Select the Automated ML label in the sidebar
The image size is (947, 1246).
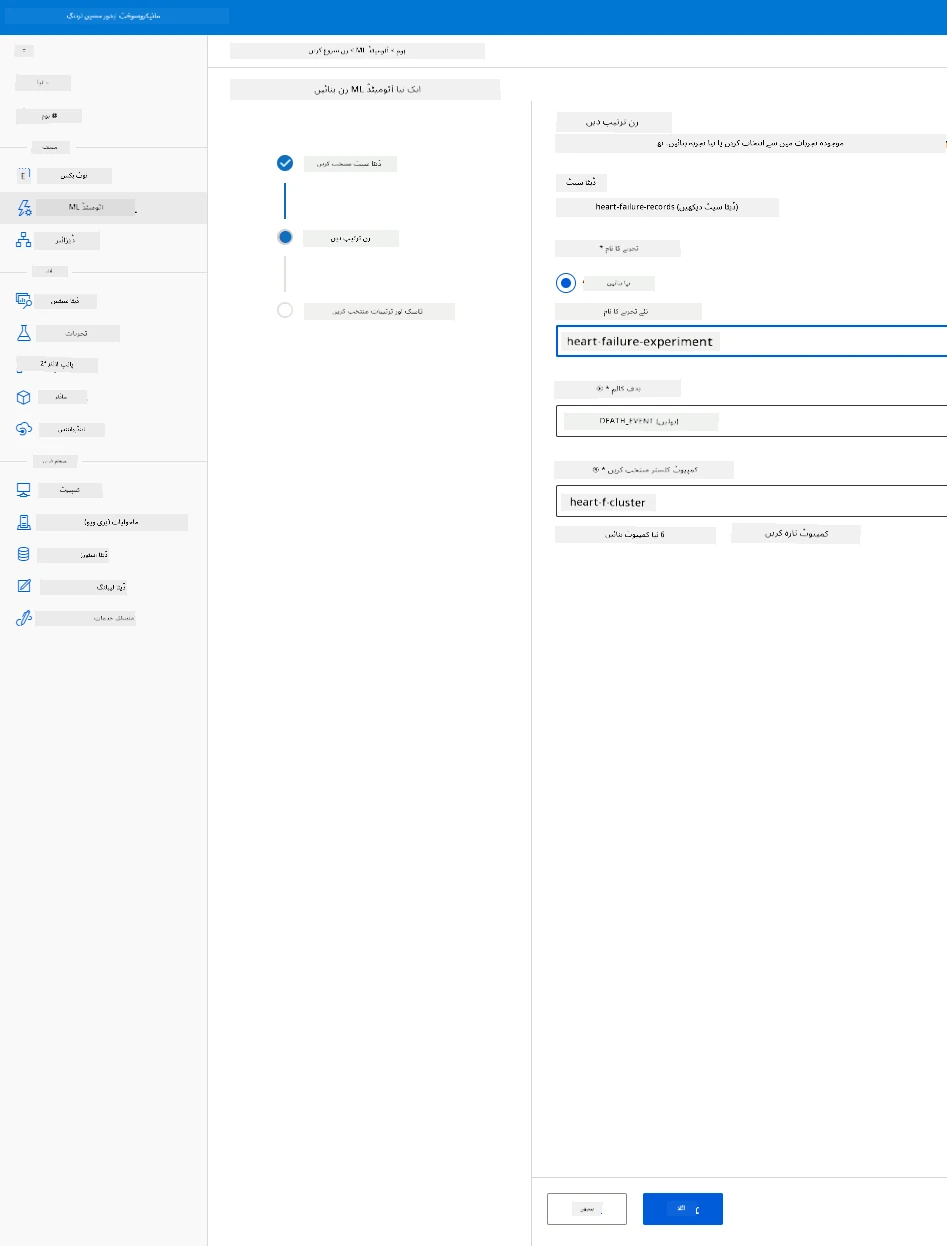[85, 208]
